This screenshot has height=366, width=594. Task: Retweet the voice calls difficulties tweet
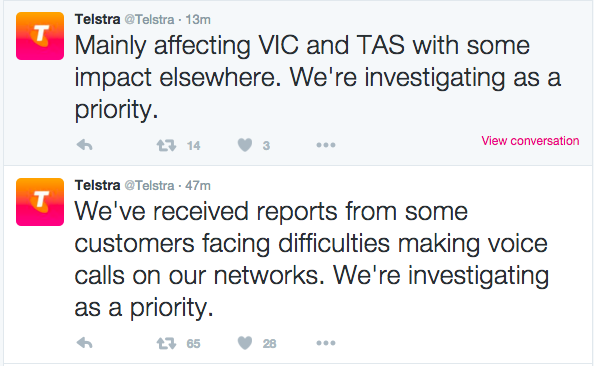[x=166, y=343]
